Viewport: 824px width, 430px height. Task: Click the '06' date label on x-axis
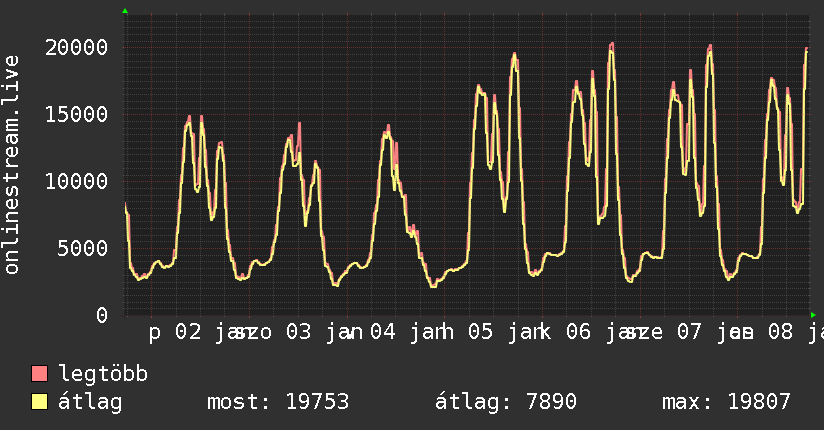tap(578, 332)
